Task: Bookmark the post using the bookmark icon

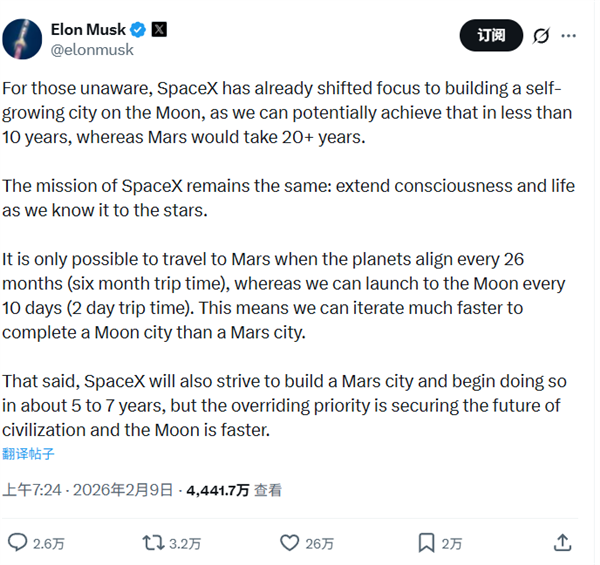Action: [426, 543]
